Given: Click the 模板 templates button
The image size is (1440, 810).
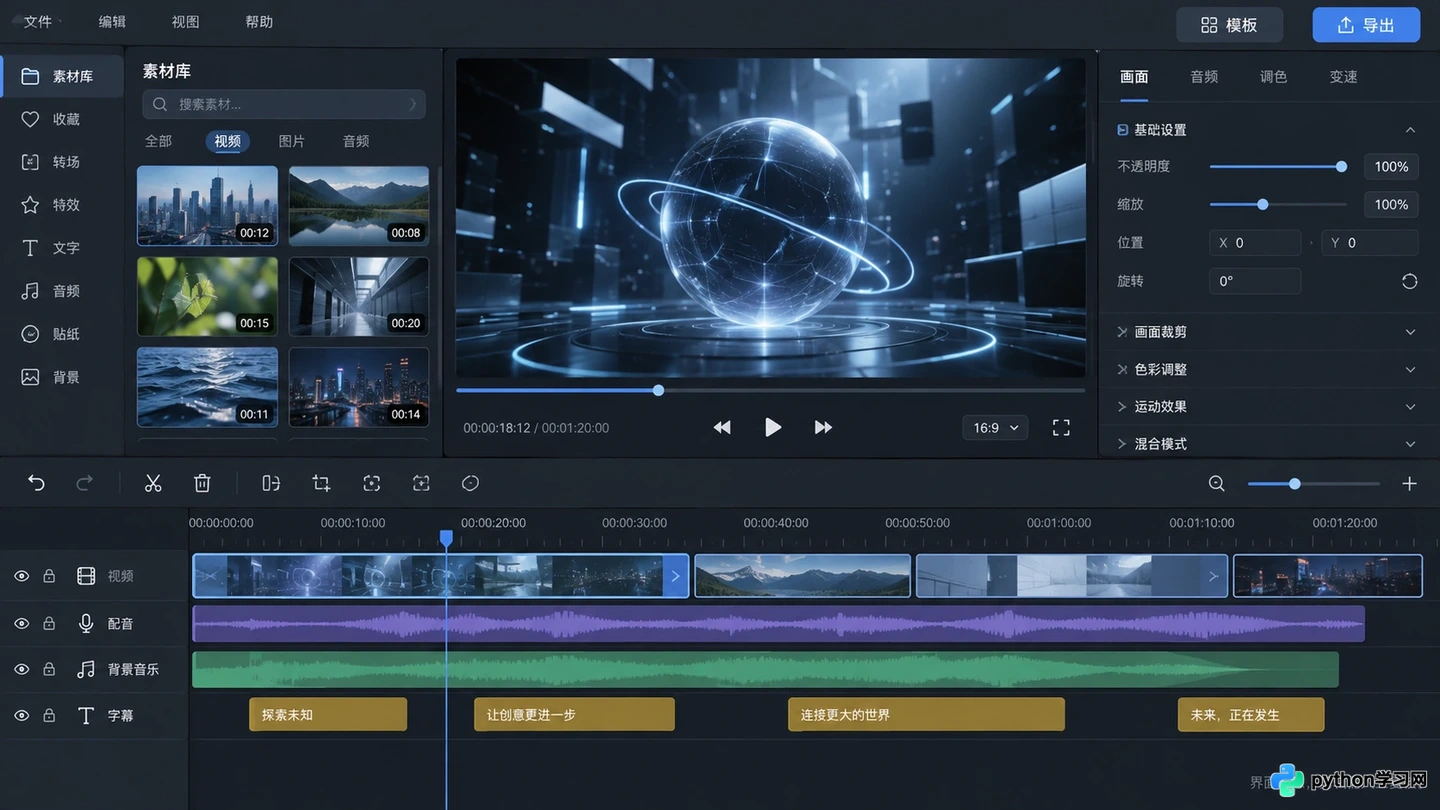Looking at the screenshot, I should [x=1229, y=25].
